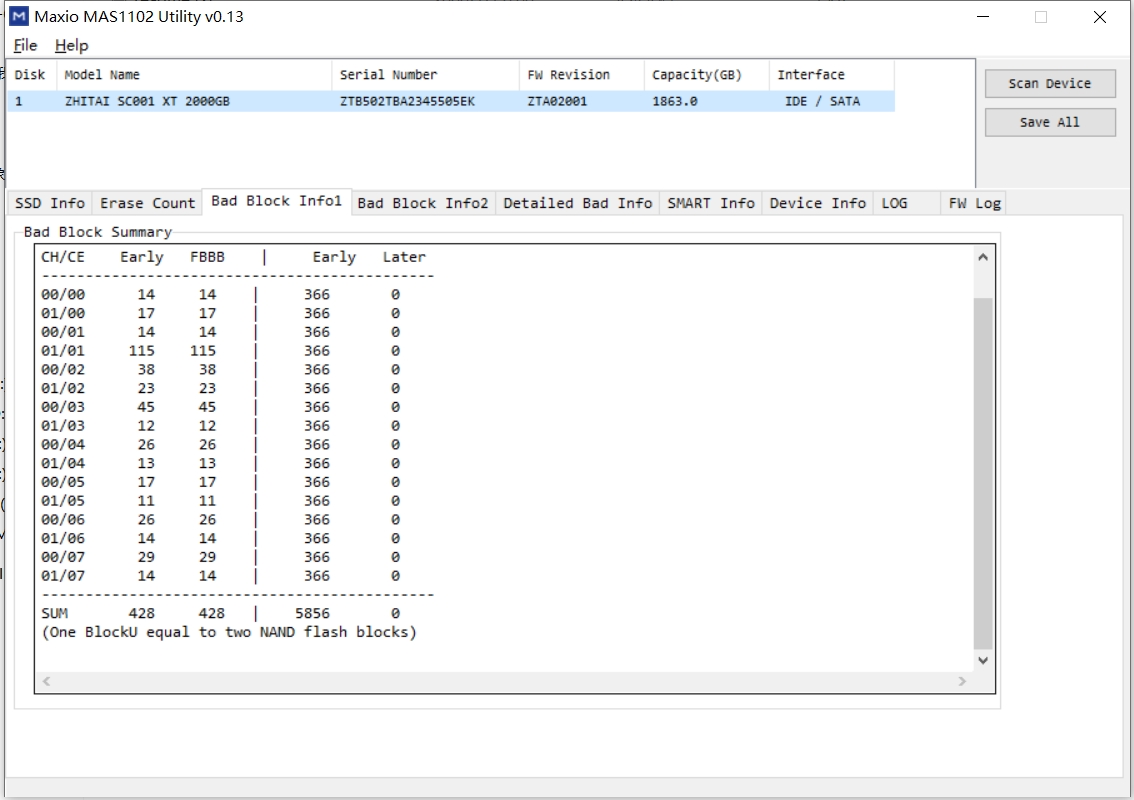This screenshot has height=800, width=1134.
Task: Click firmware revision ZTA02001 cell
Action: coord(557,101)
